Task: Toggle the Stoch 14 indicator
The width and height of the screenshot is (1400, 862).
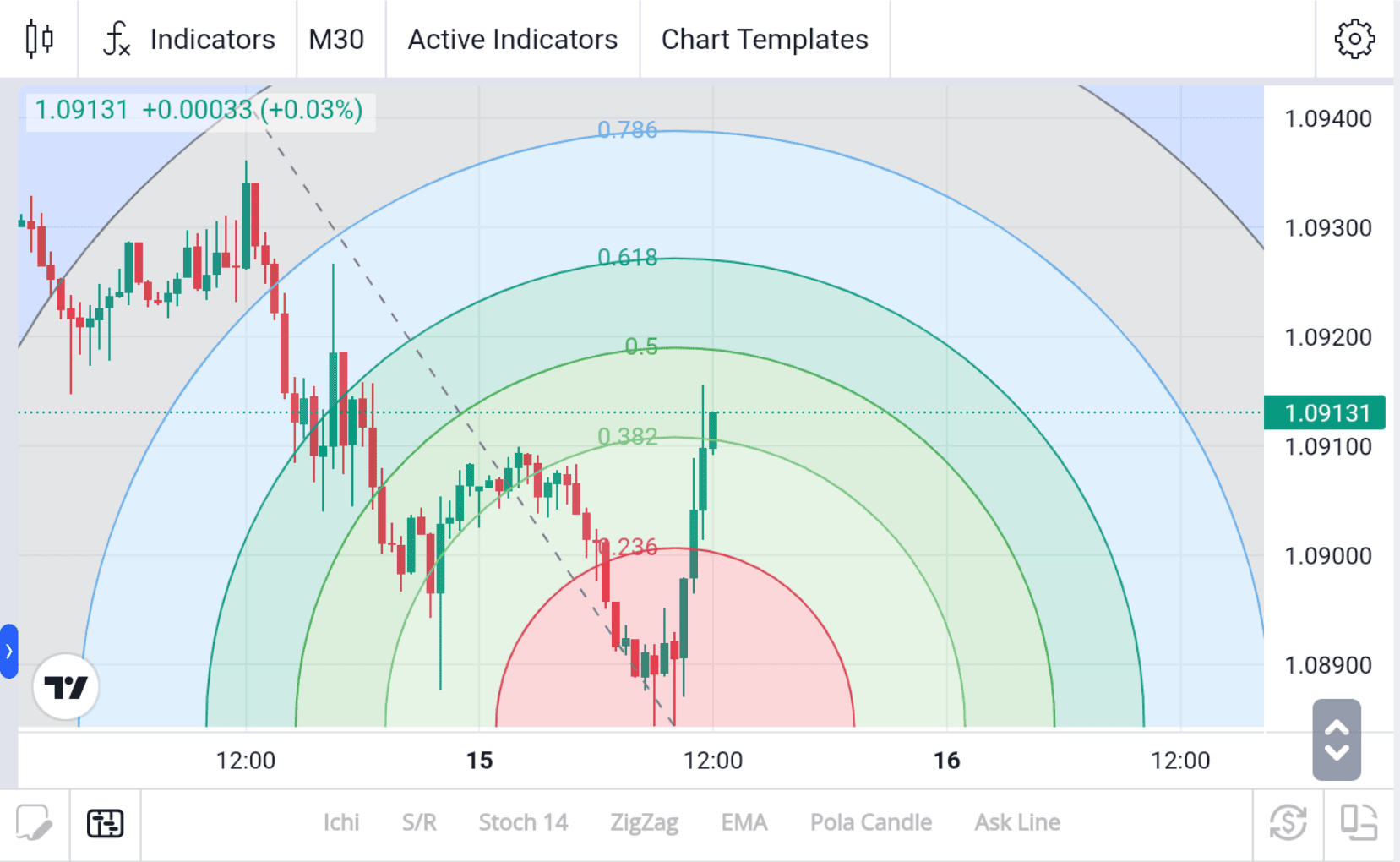Action: 523,822
